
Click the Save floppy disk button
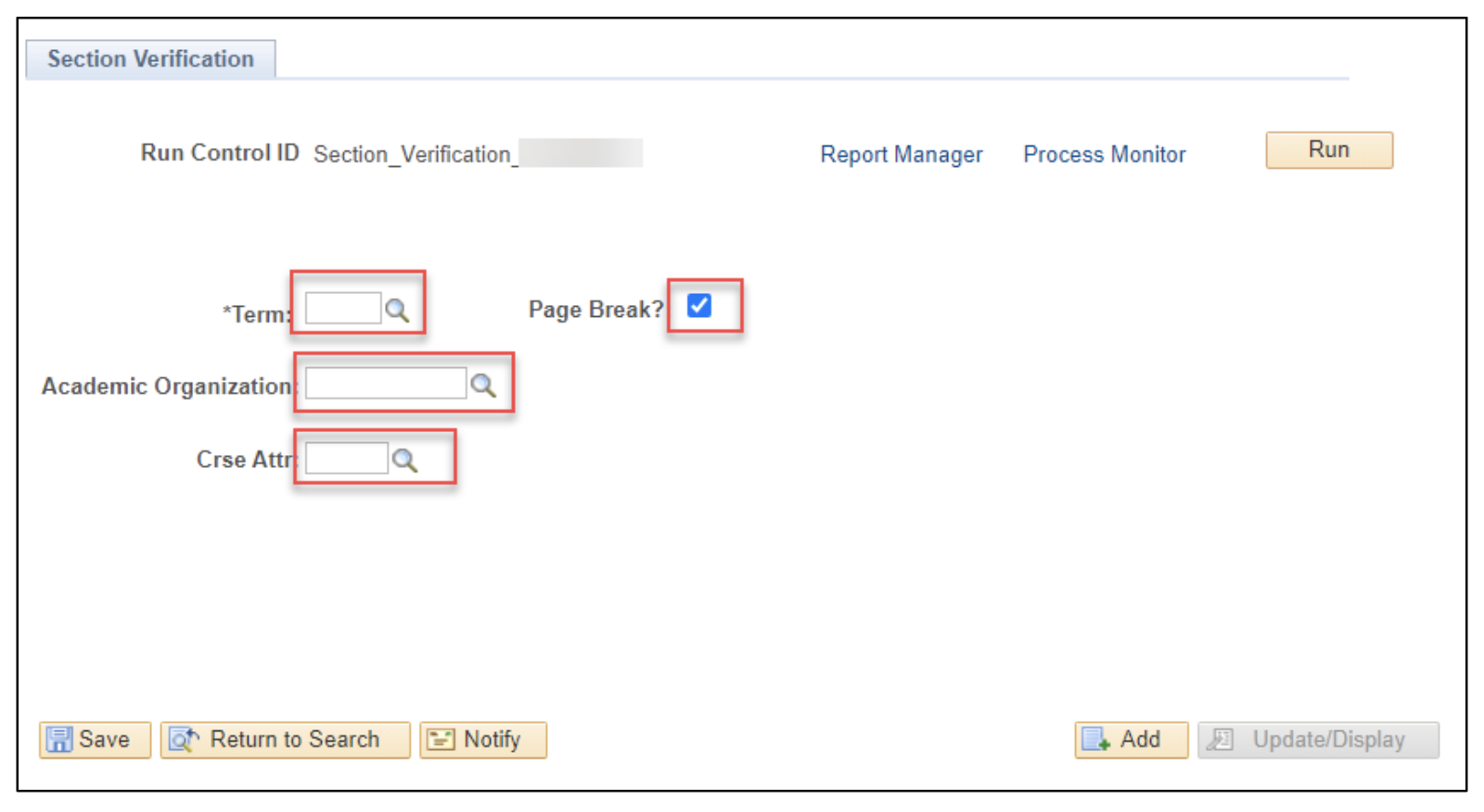(x=95, y=740)
